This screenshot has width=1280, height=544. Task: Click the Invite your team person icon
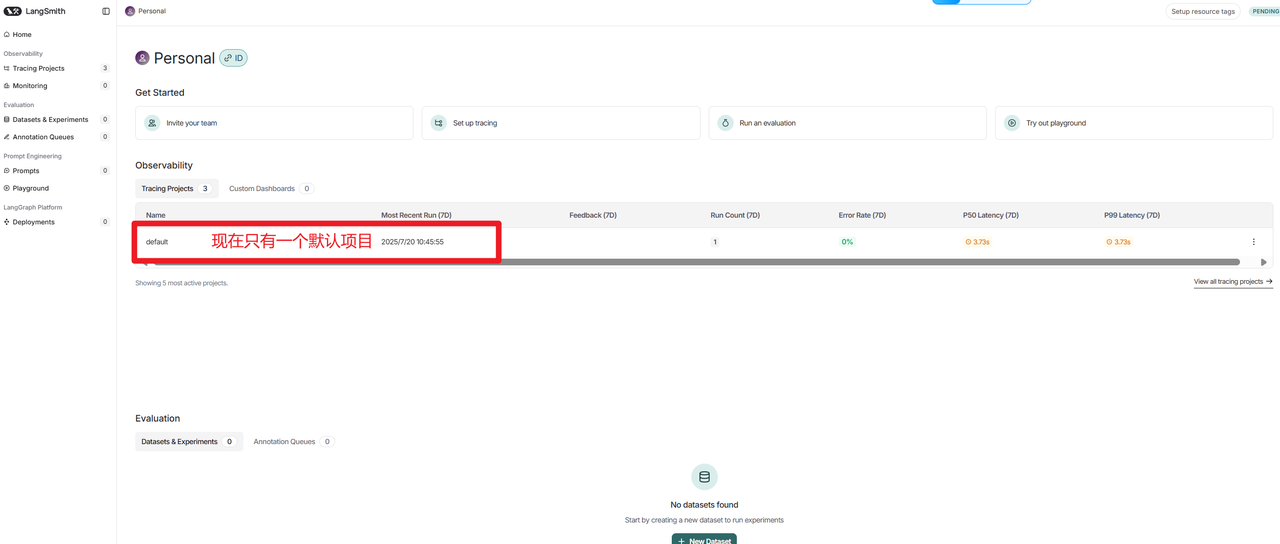(x=152, y=123)
